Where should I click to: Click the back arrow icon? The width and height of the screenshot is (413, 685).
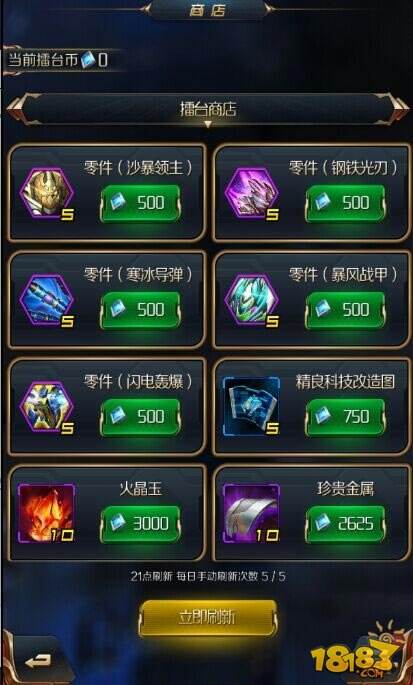click(38, 662)
